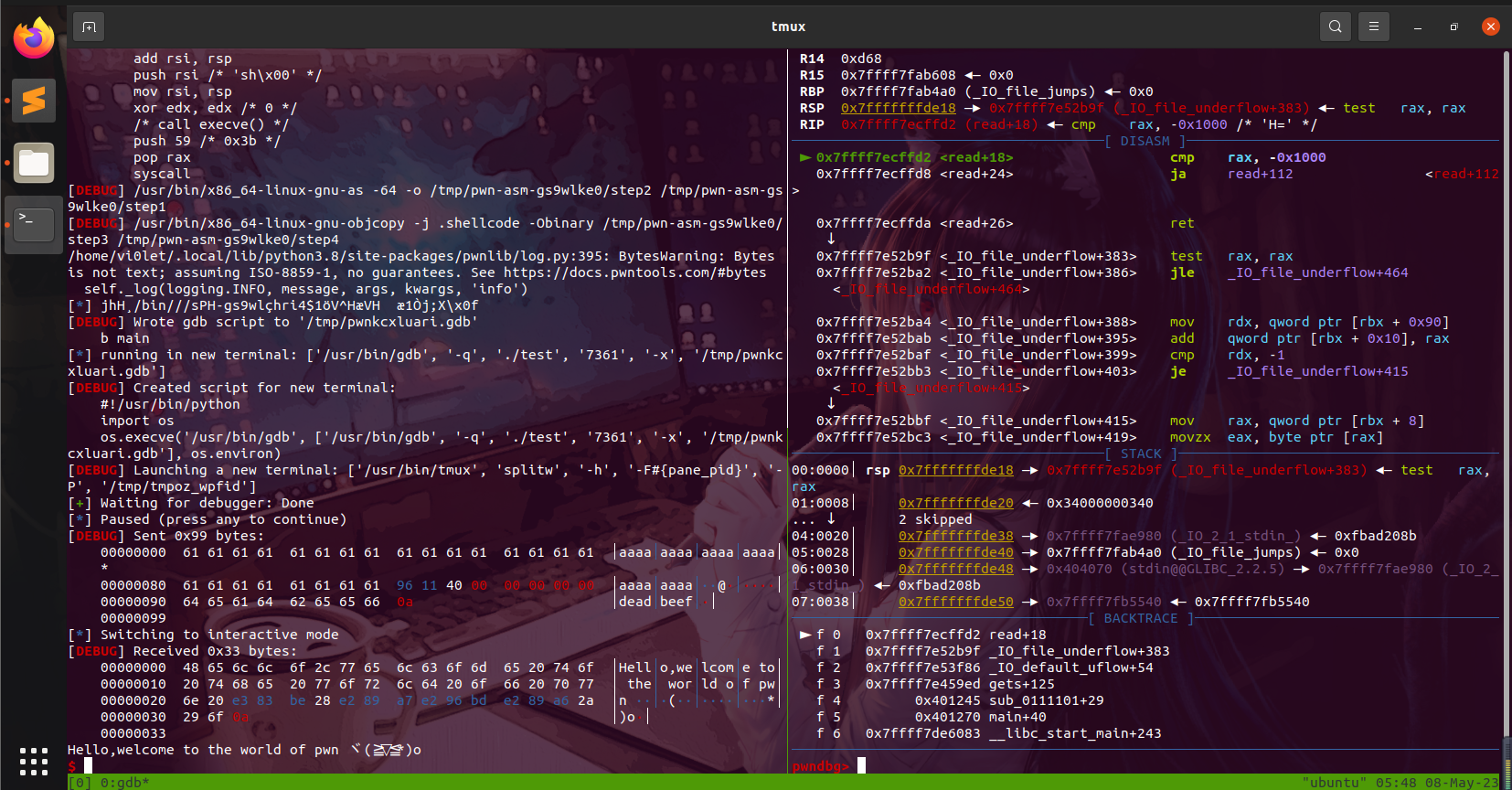
Task: Select tmux window '0:gdb*' in status bar
Action: 124,783
